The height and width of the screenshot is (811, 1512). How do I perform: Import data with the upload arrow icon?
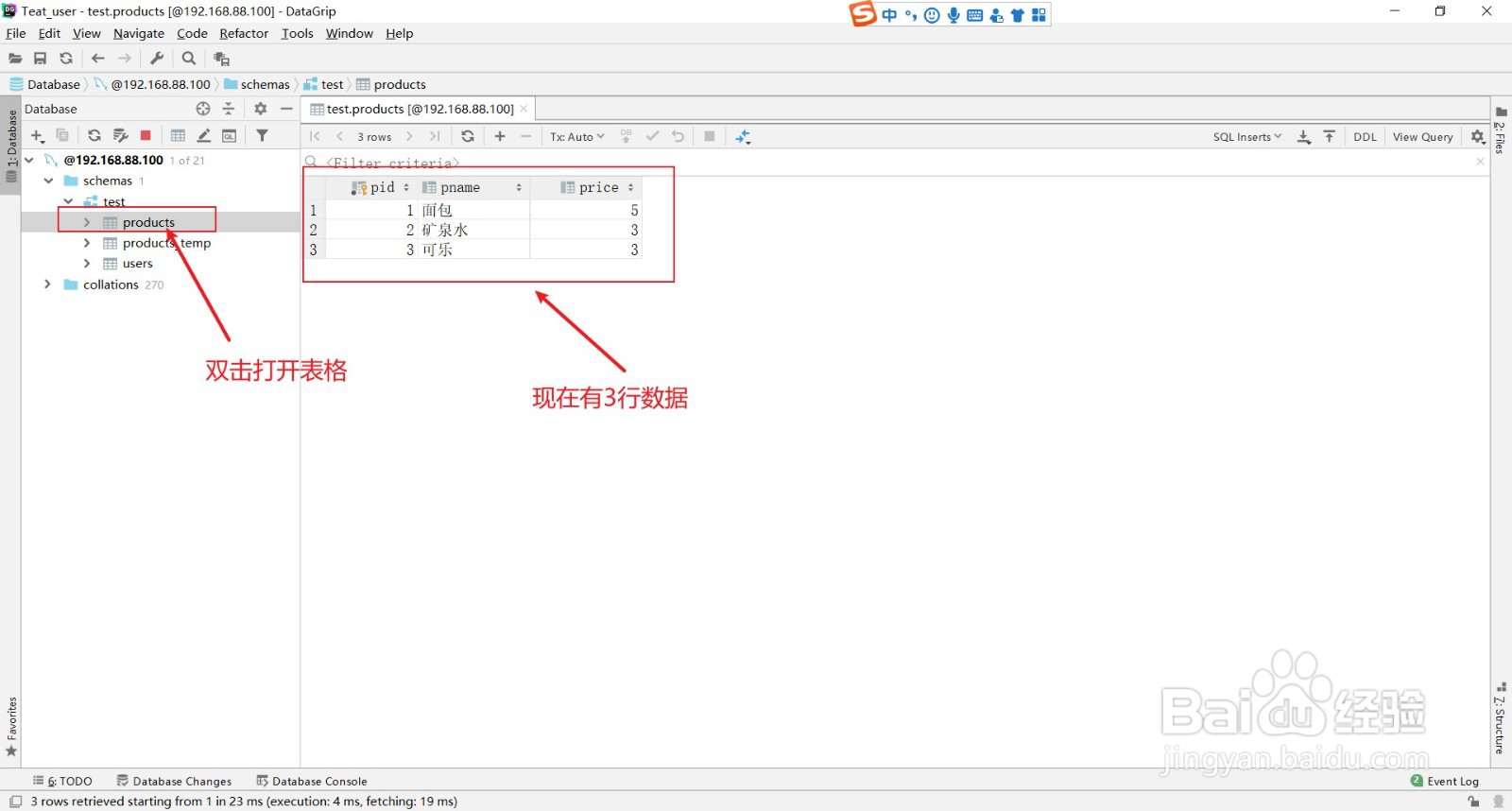1330,136
